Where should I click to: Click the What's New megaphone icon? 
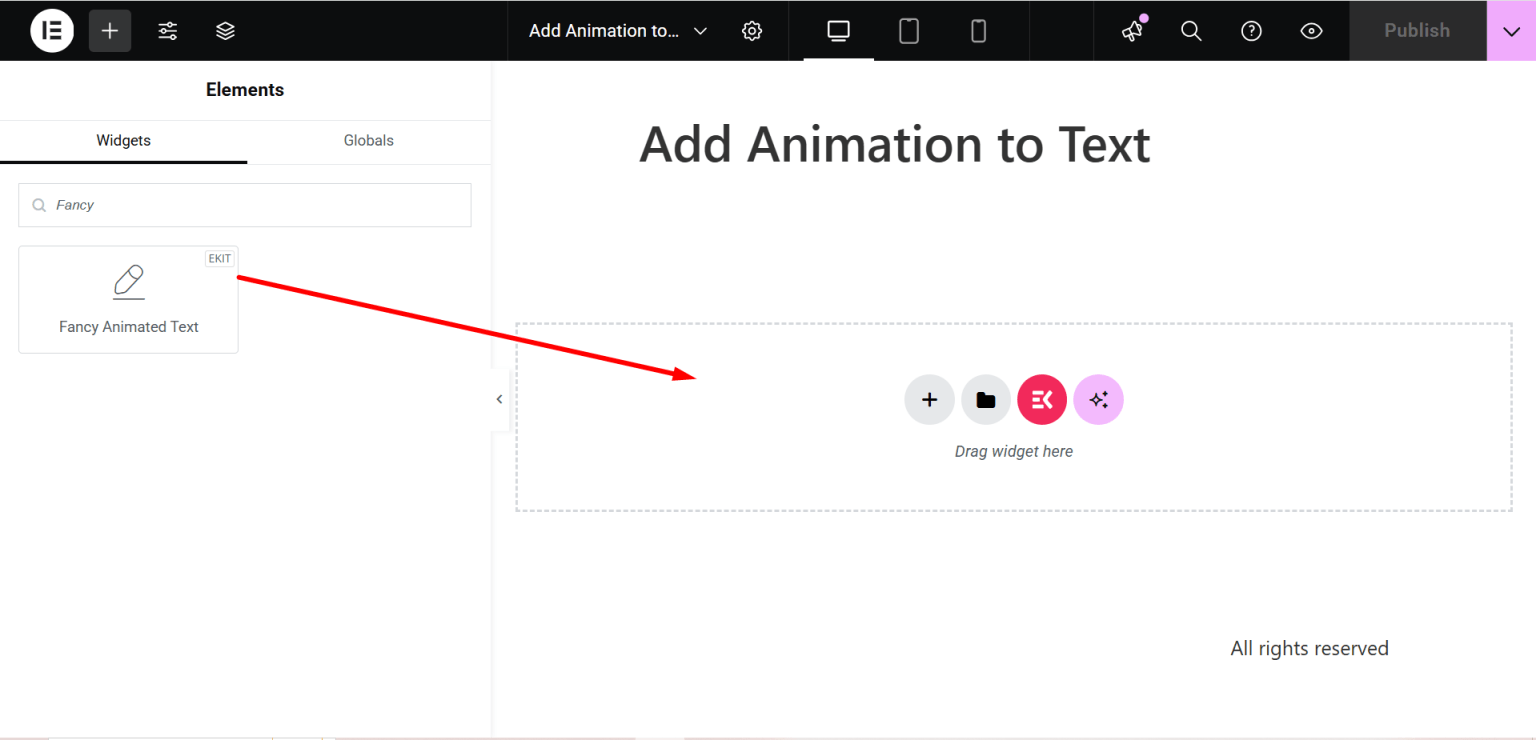pos(1131,30)
